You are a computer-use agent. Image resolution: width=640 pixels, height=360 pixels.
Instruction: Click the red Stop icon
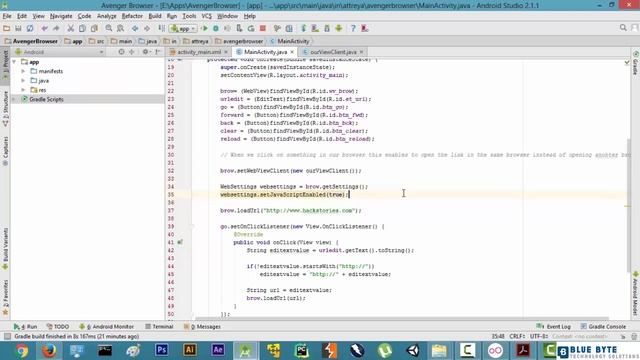(x=263, y=28)
